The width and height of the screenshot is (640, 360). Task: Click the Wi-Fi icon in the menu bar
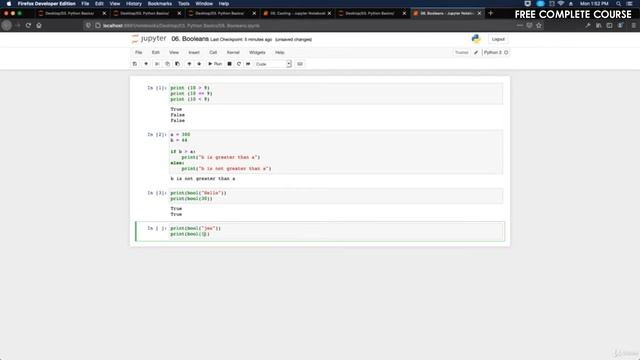(561, 4)
